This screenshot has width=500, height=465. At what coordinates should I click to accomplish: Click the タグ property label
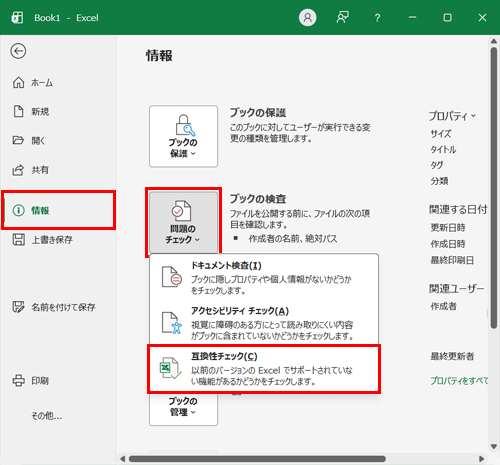tap(437, 165)
